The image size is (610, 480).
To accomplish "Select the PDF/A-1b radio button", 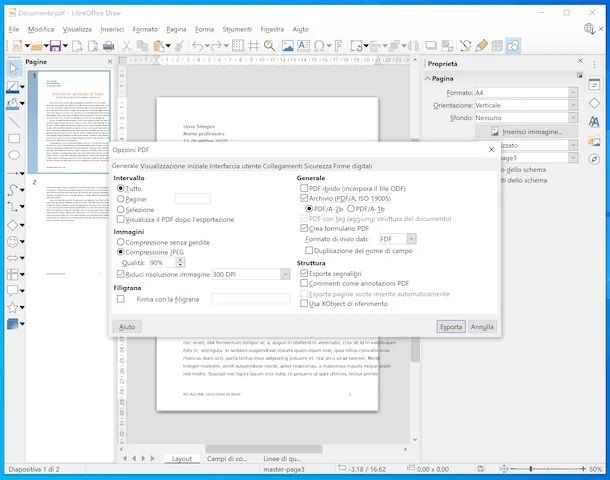I will (x=351, y=208).
